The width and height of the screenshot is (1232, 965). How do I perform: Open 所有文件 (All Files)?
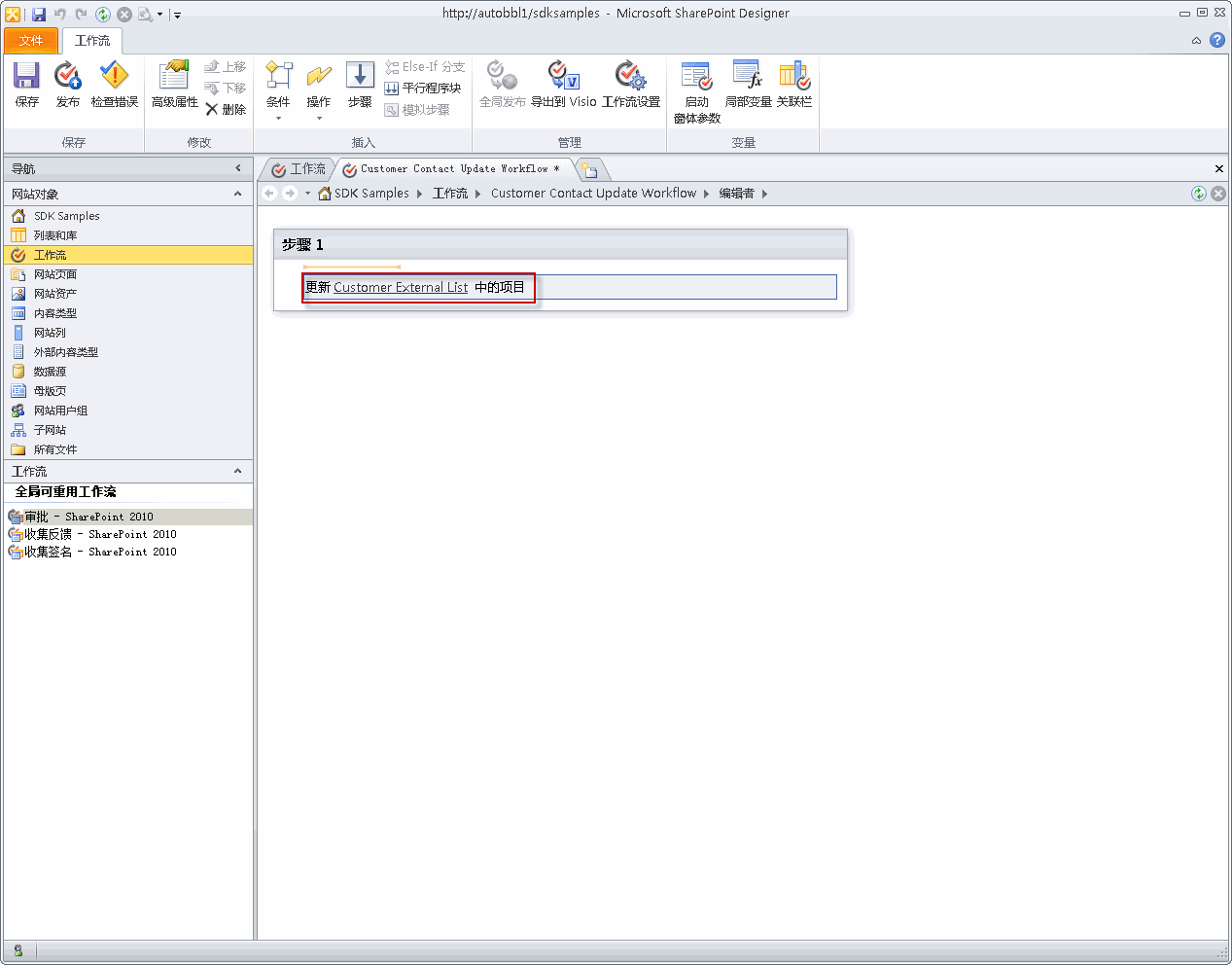[128, 449]
